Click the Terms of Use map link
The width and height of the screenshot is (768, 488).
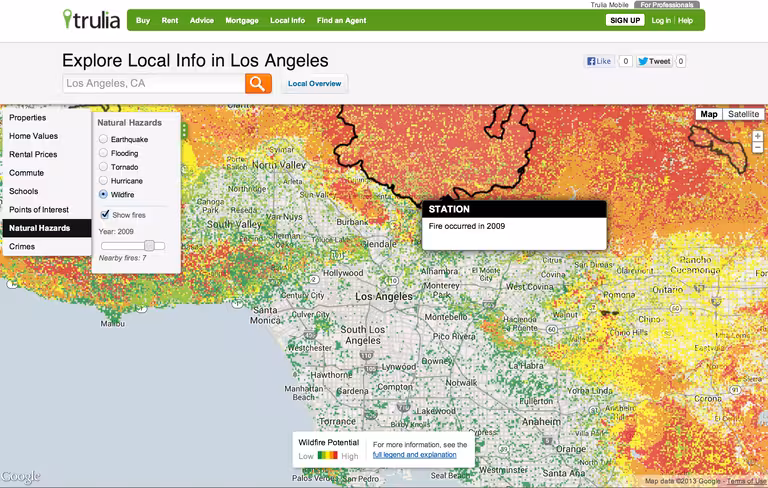tap(745, 481)
